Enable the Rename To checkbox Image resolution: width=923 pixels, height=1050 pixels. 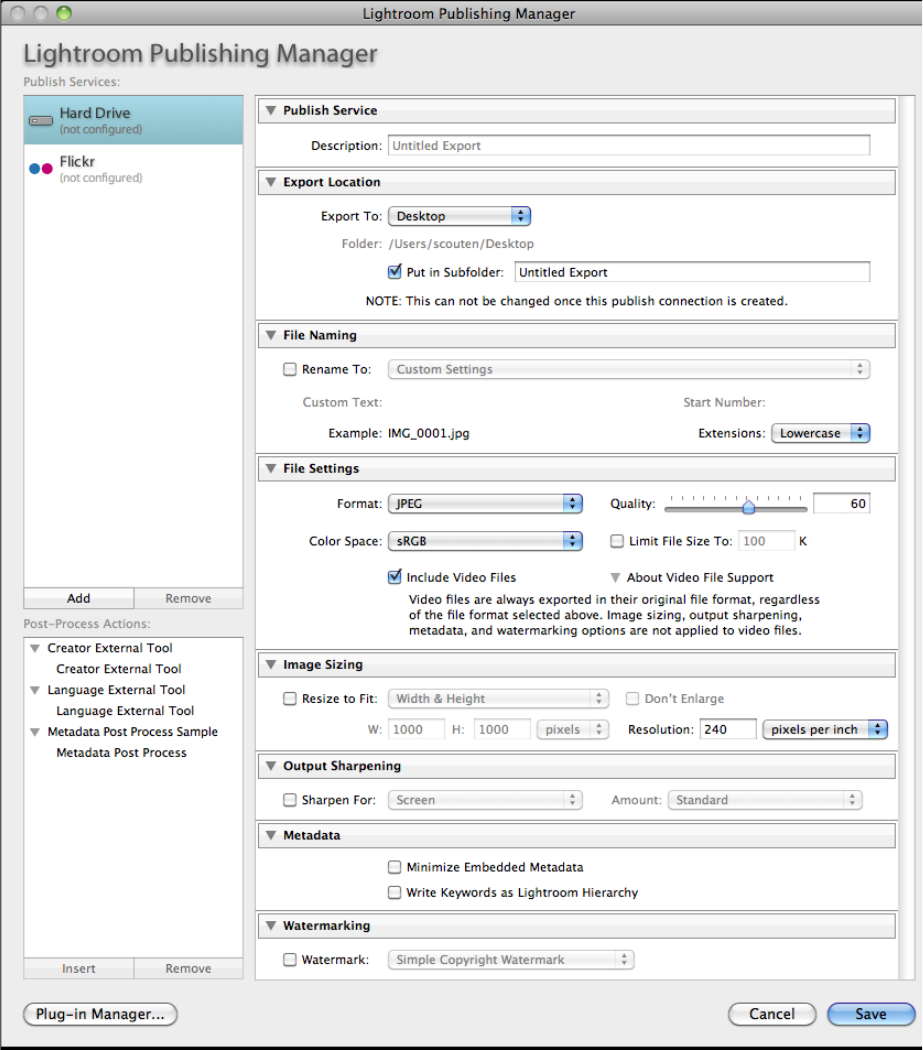tap(289, 369)
